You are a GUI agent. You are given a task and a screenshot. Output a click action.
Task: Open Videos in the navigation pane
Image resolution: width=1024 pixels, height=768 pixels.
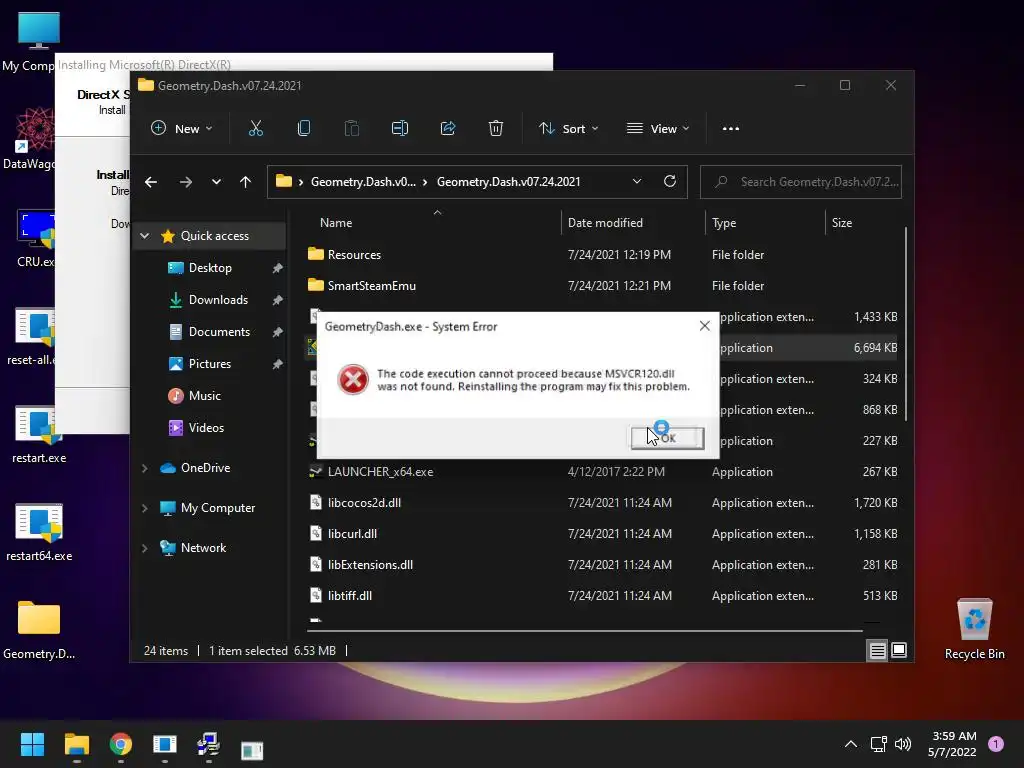click(206, 428)
